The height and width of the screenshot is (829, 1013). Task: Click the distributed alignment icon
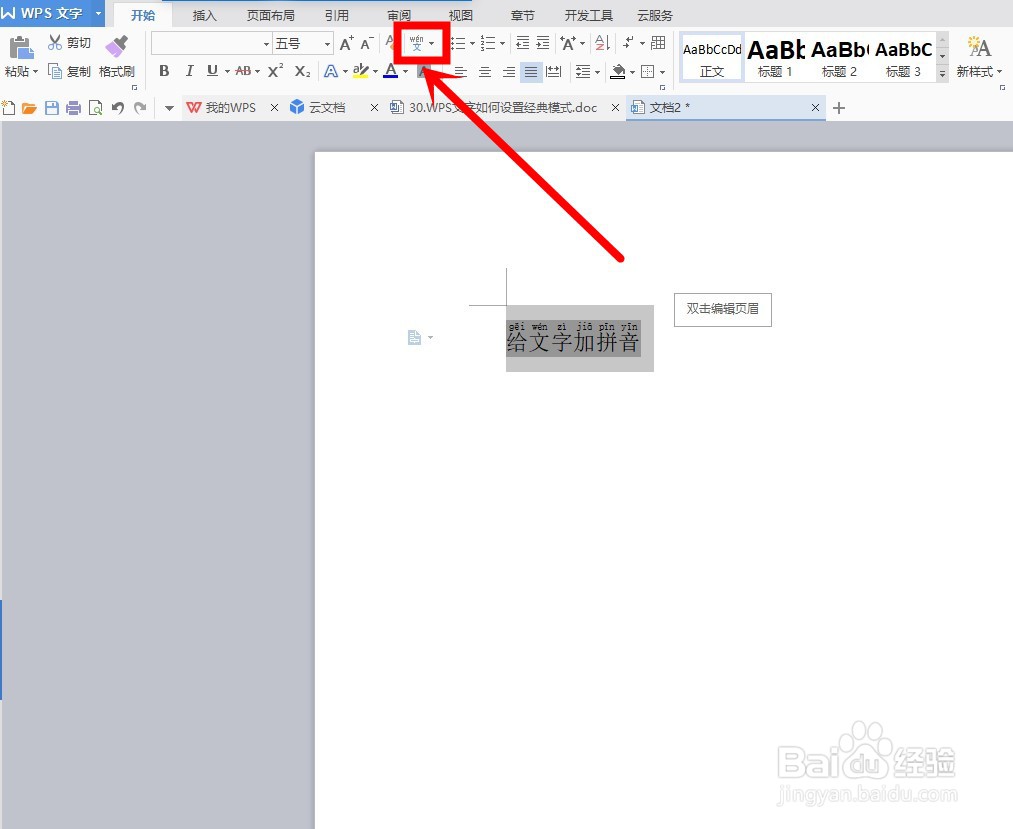pos(554,72)
